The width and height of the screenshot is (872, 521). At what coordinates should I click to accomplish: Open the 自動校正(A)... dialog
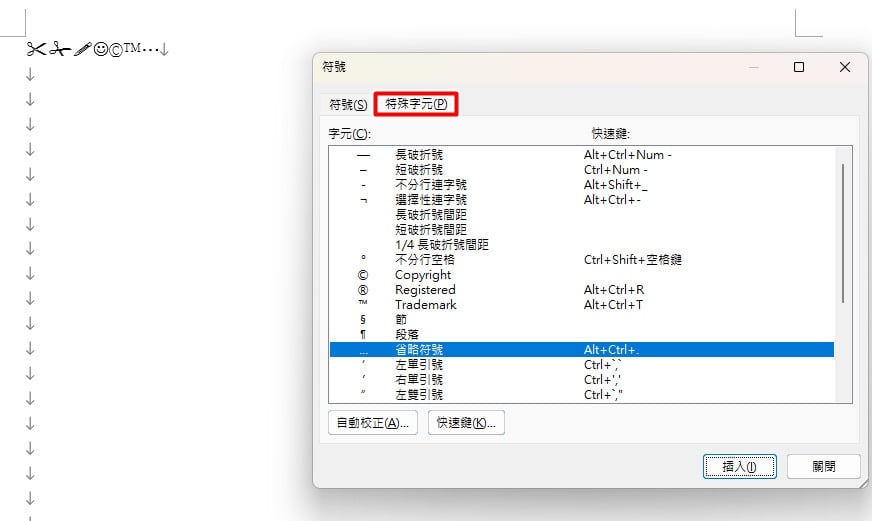pos(373,423)
